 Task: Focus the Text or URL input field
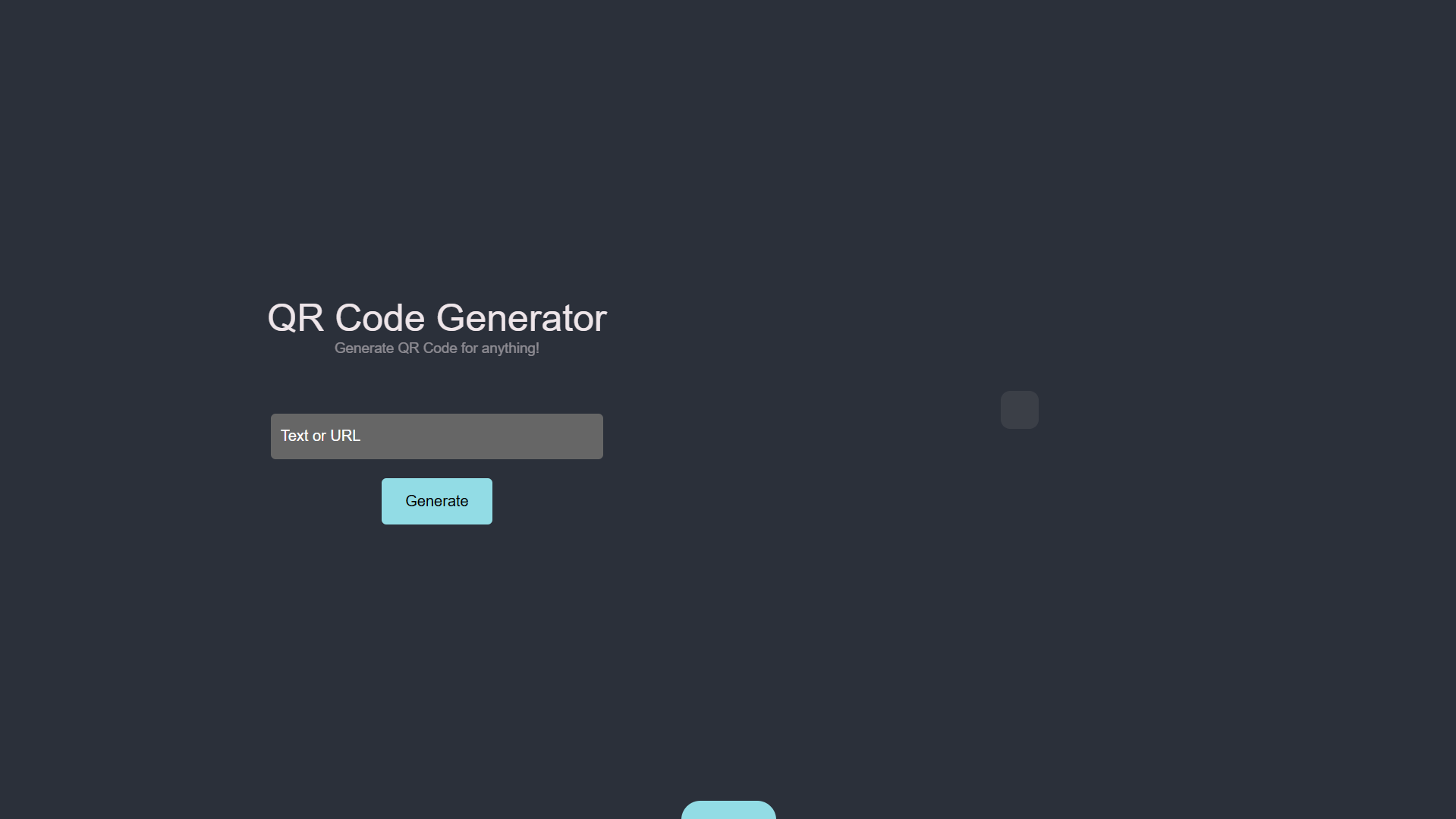[436, 436]
